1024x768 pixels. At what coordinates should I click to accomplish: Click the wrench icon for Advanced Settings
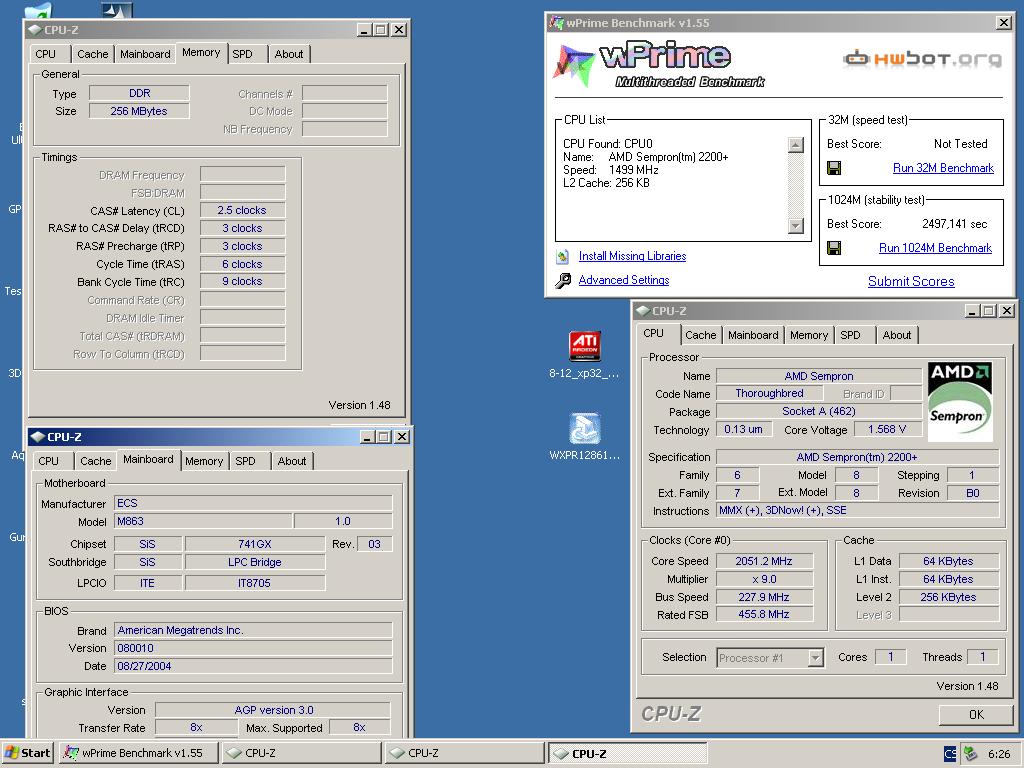coord(562,281)
